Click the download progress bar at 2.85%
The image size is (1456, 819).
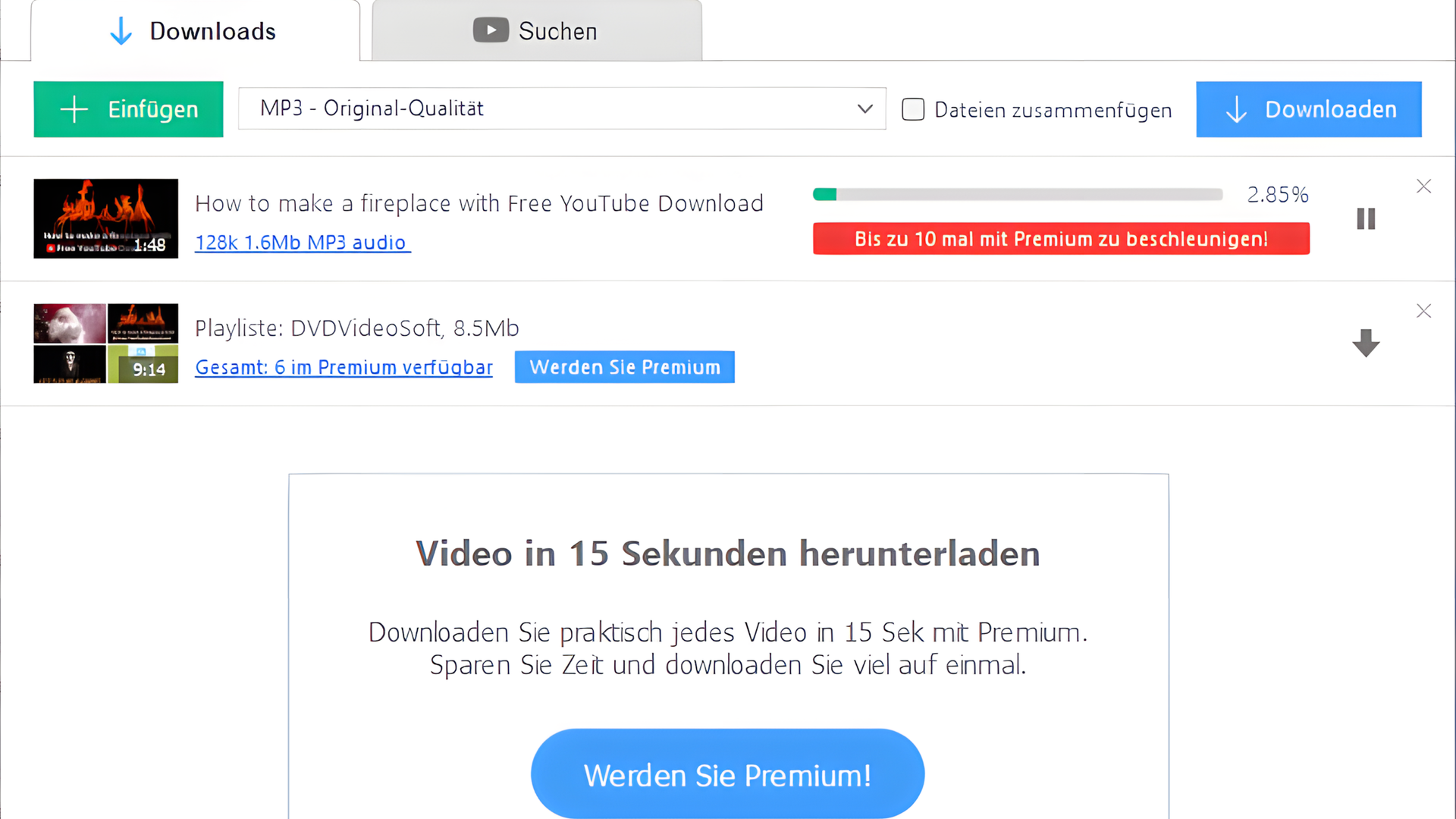pyautogui.click(x=1018, y=194)
